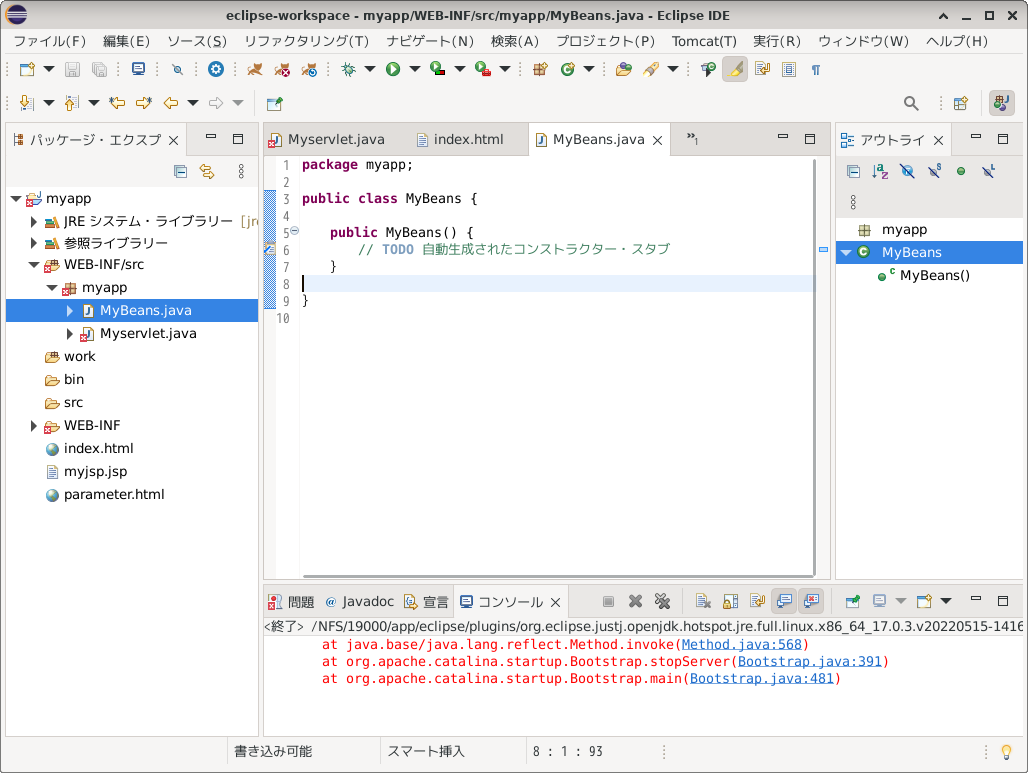Open the Package Explorer view menu dots
This screenshot has width=1028, height=773.
[241, 172]
